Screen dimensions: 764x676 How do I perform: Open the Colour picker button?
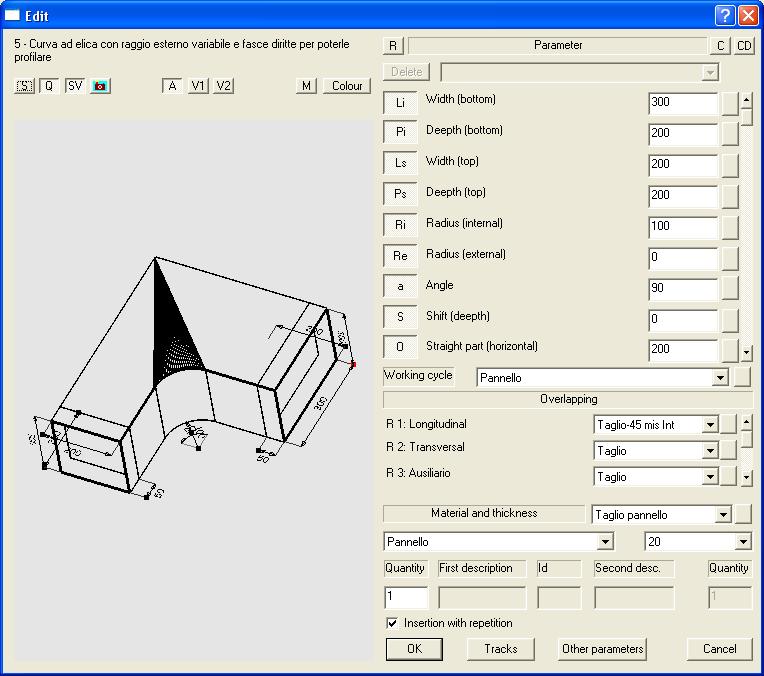347,86
